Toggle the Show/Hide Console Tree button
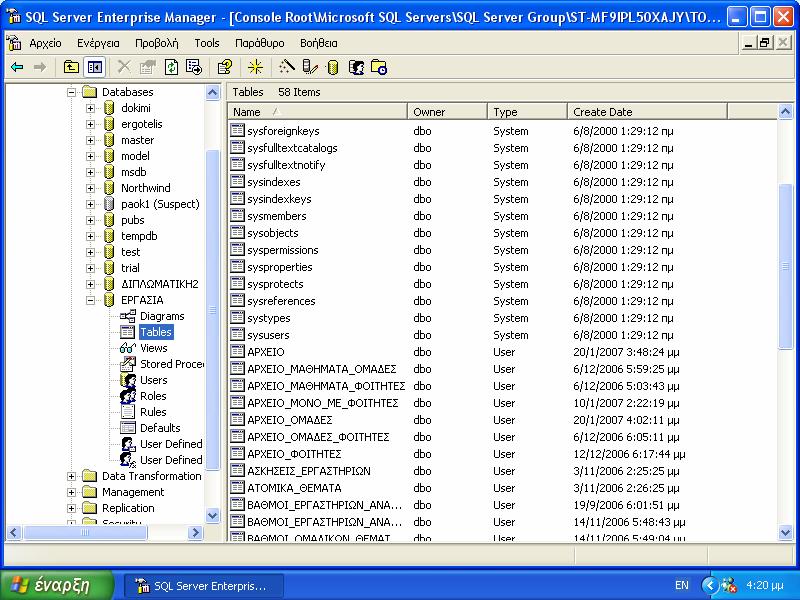Image resolution: width=800 pixels, height=600 pixels. tap(95, 67)
